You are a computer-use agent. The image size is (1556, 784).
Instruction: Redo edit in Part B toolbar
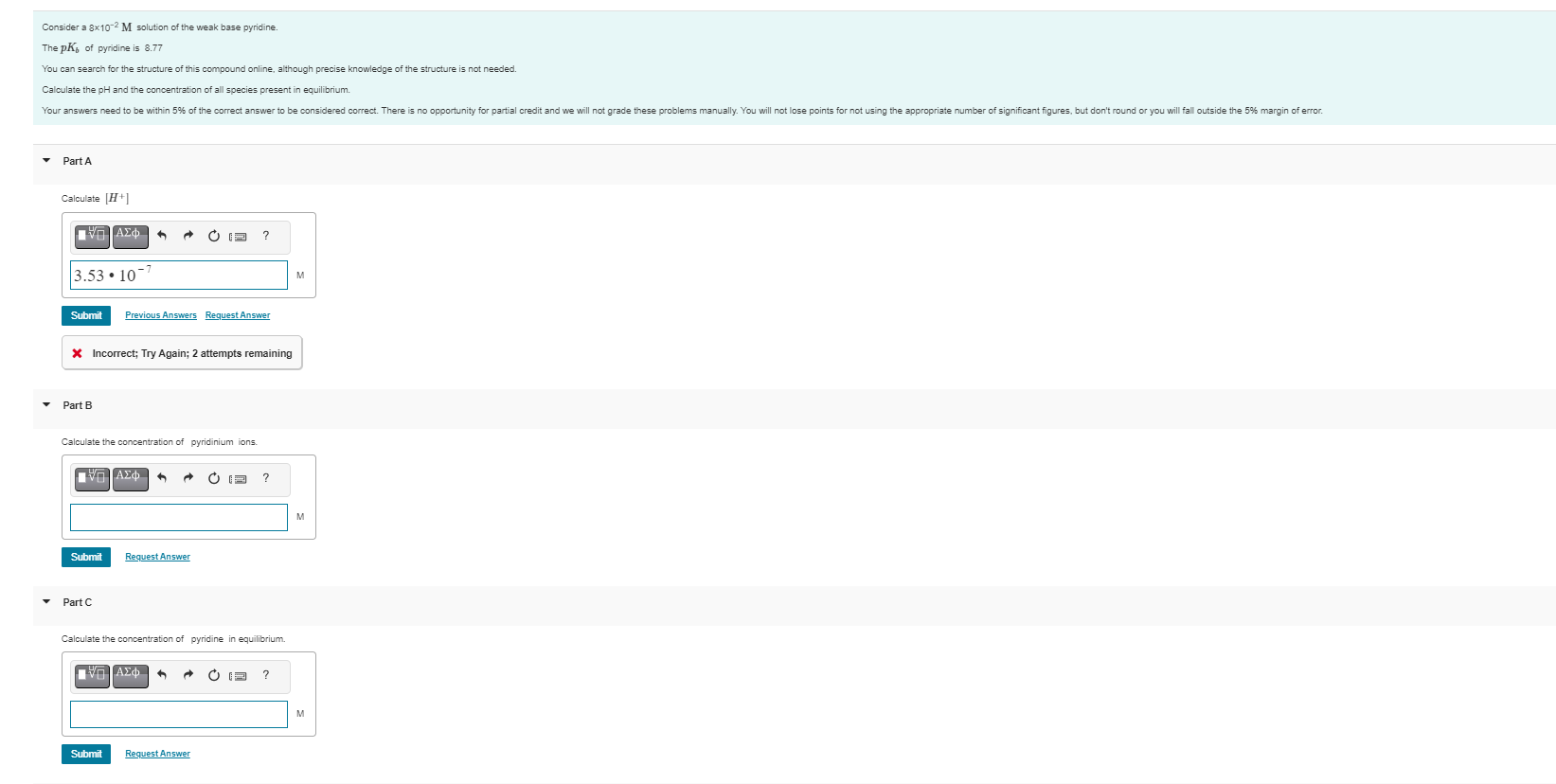[x=188, y=478]
